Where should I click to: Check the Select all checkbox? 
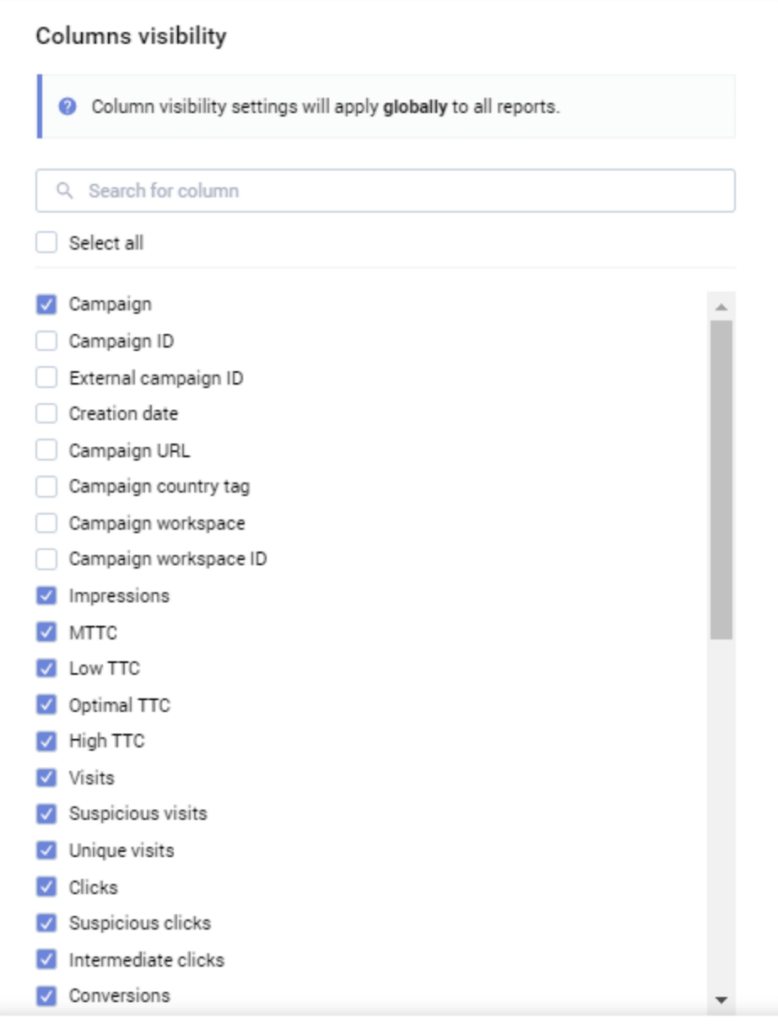pyautogui.click(x=46, y=243)
